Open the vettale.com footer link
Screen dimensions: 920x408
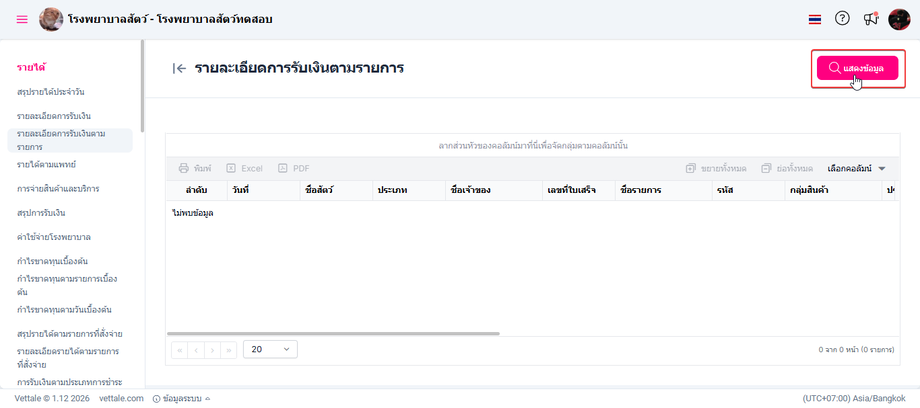[x=121, y=398]
